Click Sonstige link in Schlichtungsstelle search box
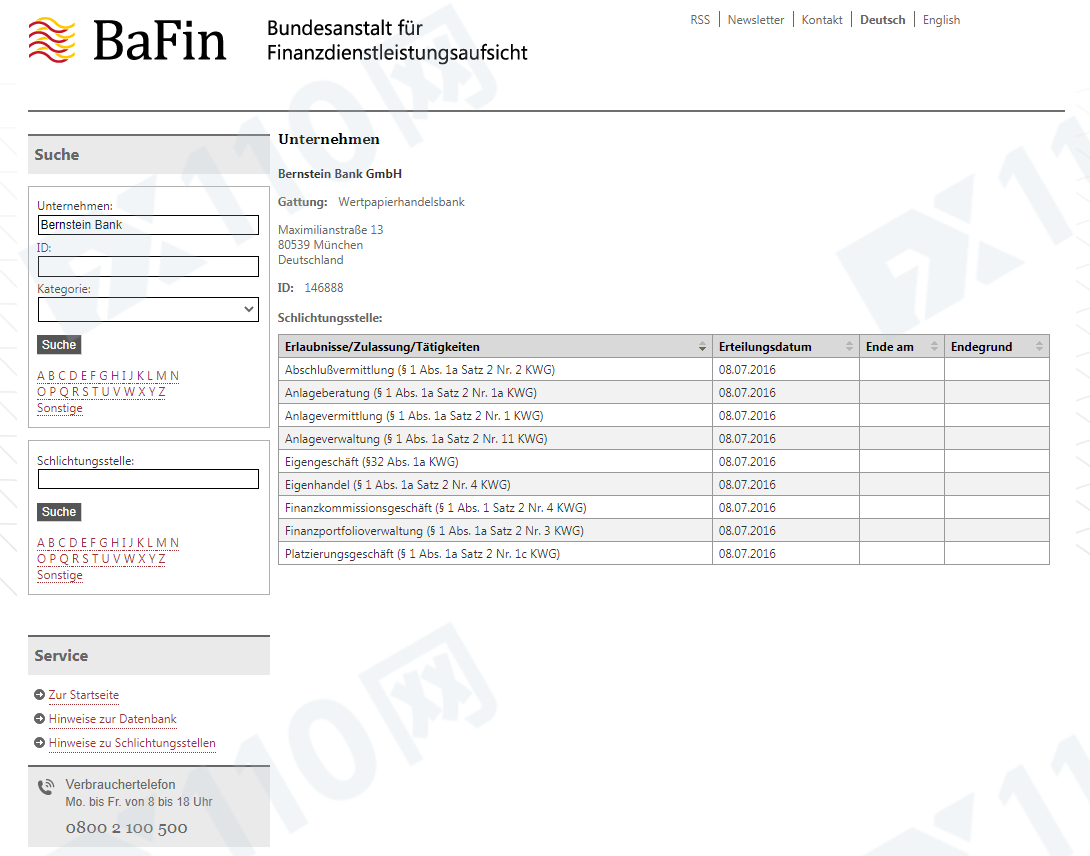1090x856 pixels. click(60, 575)
